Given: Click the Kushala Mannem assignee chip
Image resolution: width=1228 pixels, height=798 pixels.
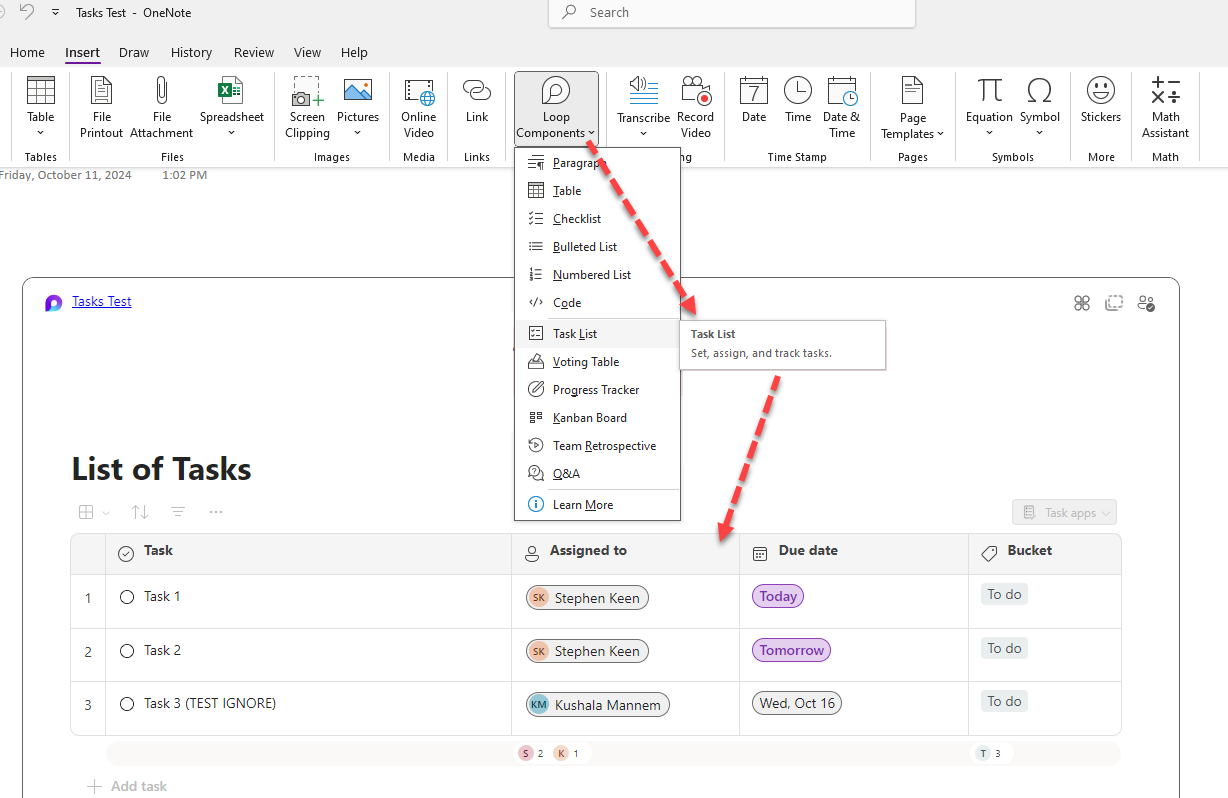Looking at the screenshot, I should [598, 705].
